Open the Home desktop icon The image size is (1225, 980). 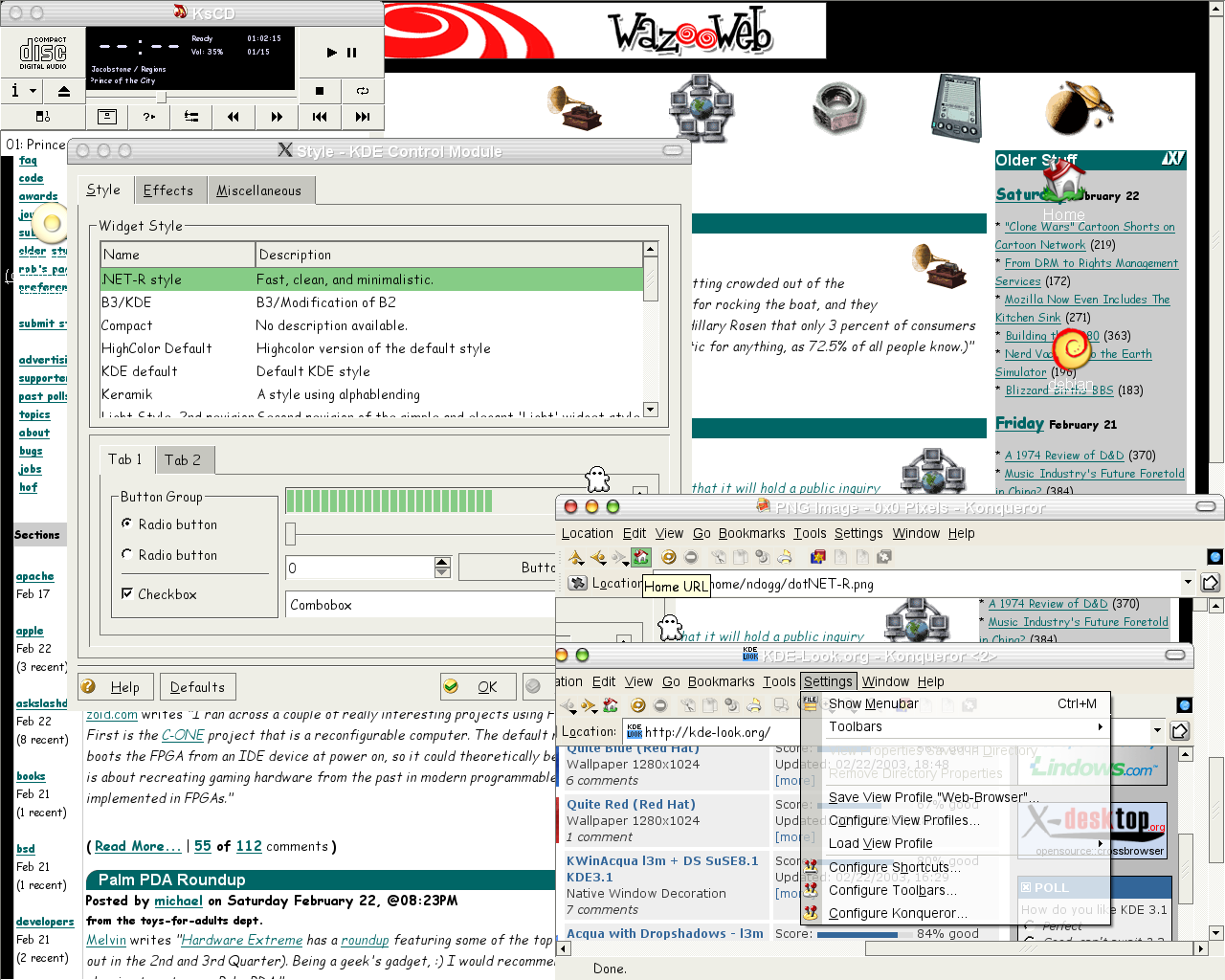coord(1063,189)
